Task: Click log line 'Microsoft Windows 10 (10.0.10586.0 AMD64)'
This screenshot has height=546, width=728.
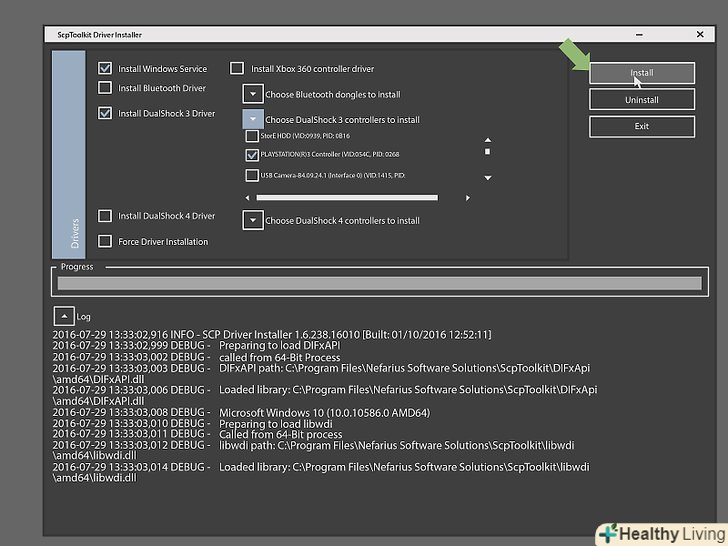Action: click(x=241, y=412)
